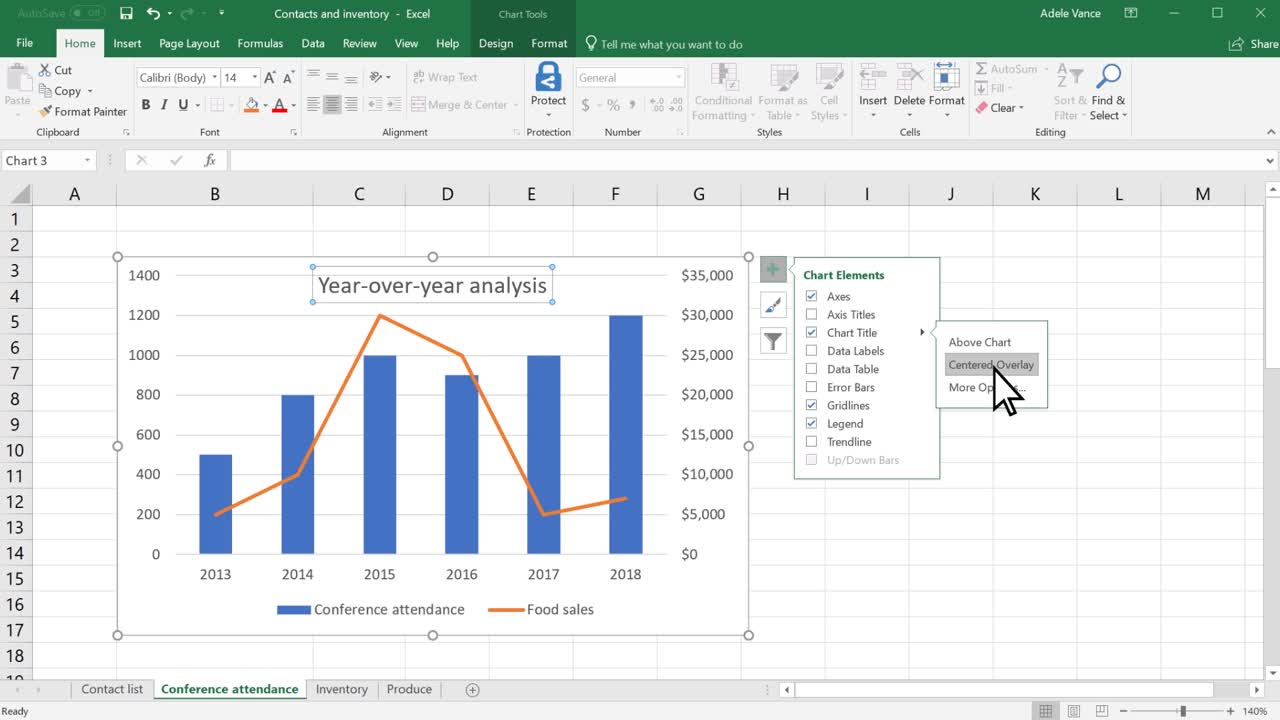
Task: Open the Clear dropdown
Action: (x=1021, y=108)
